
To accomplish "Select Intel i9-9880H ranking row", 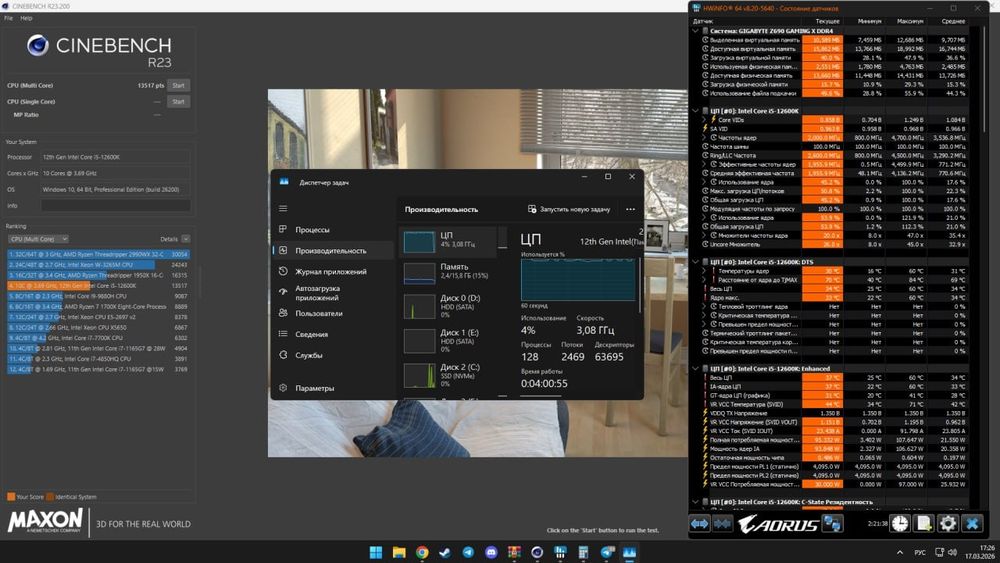I will click(x=98, y=296).
